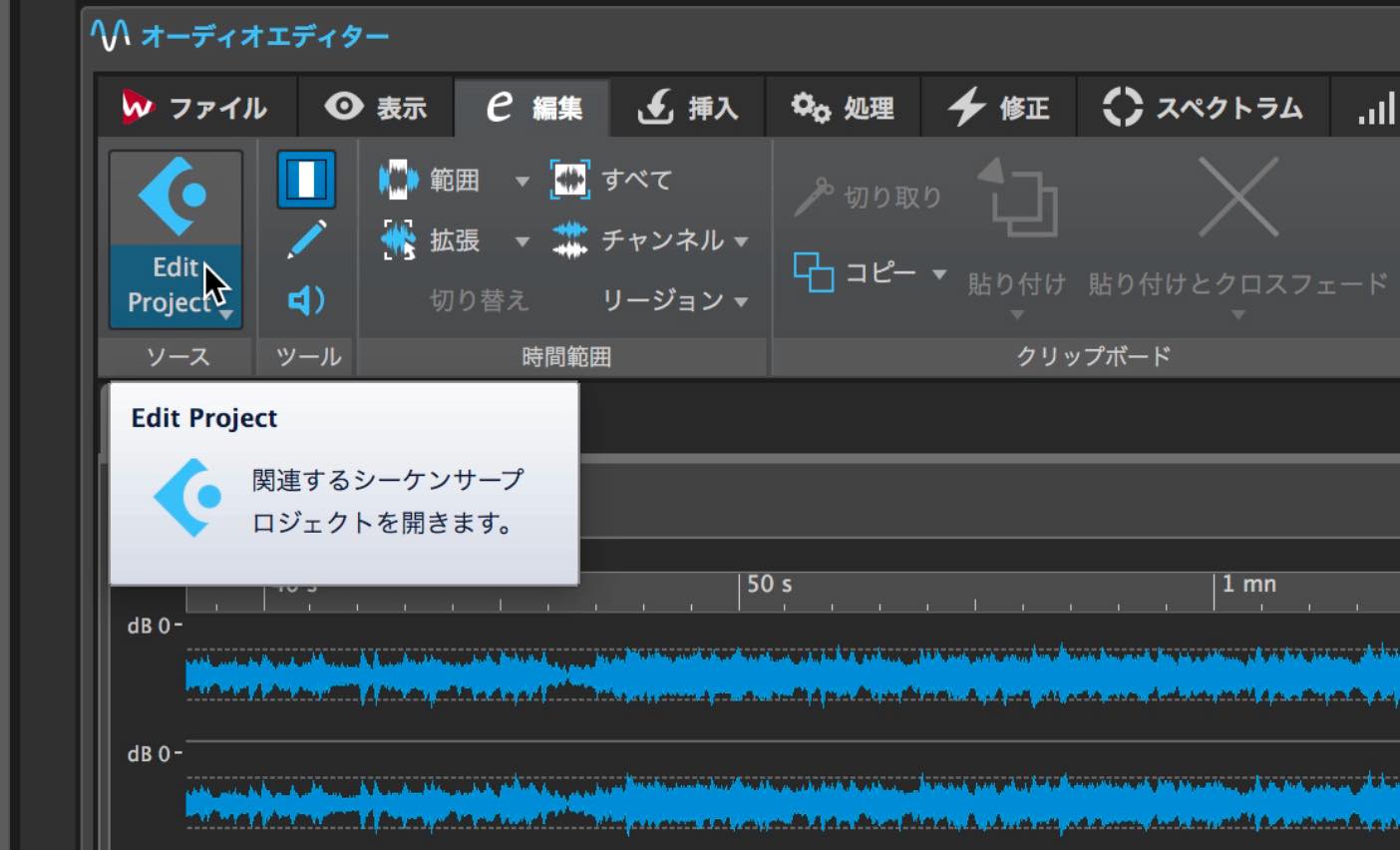Click the lower channel waveform

(x=793, y=802)
